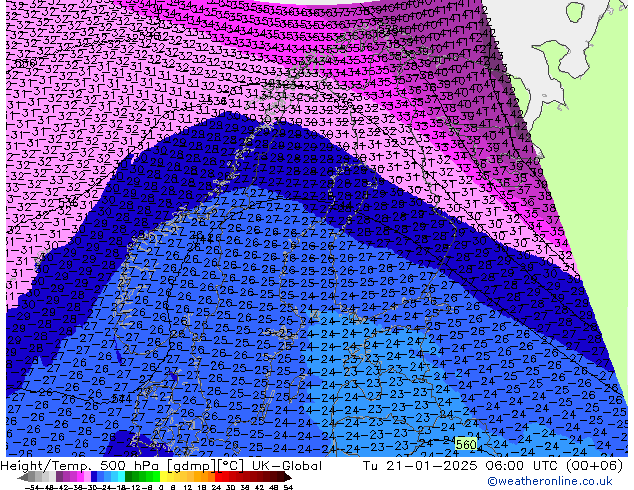Click the Height/Temp. 500 hPa map title
634x490 pixels.
point(161,466)
